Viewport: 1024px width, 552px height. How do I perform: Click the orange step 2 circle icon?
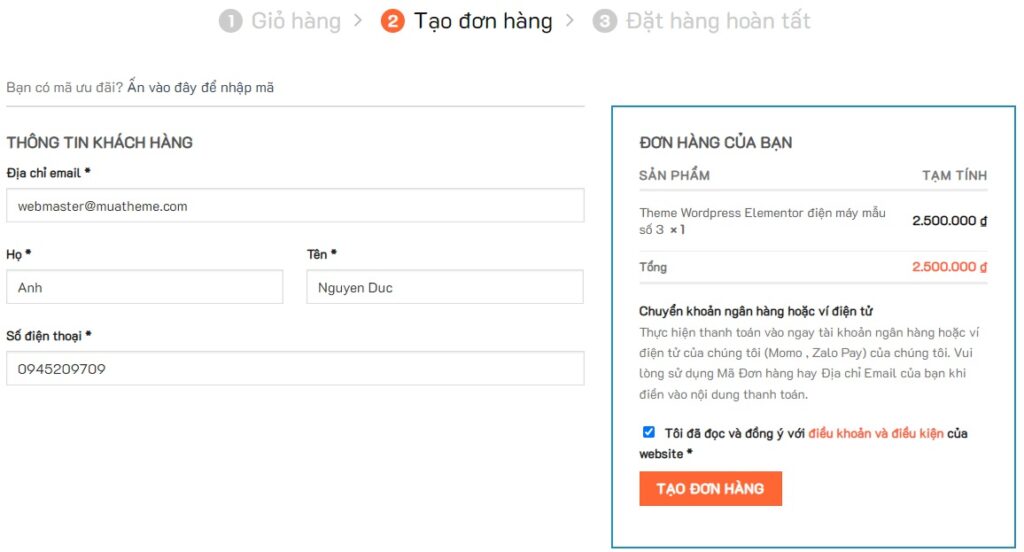coord(392,21)
